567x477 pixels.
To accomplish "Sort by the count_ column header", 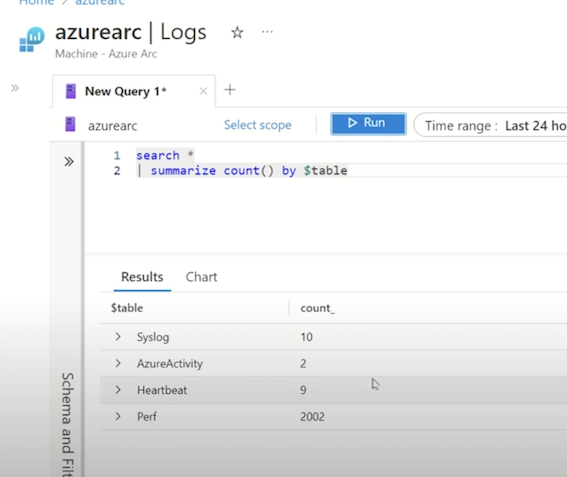I will 317,308.
